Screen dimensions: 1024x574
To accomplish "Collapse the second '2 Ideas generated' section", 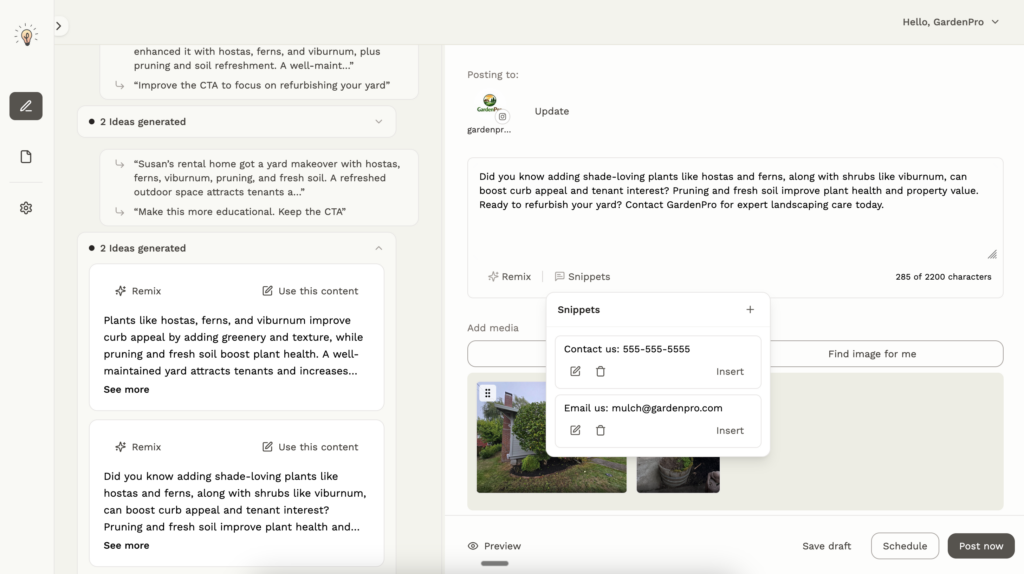I will [x=378, y=248].
